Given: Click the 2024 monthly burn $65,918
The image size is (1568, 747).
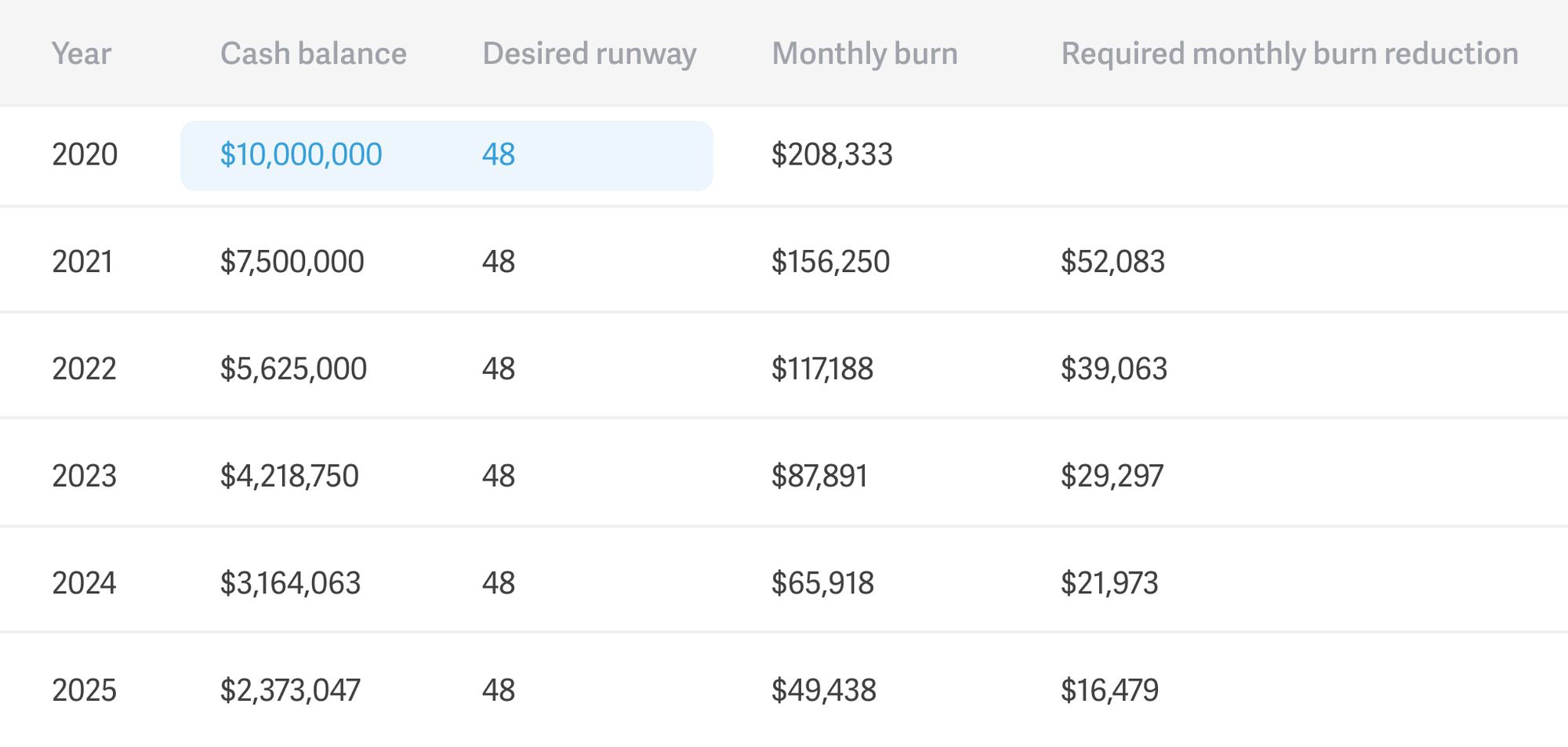Looking at the screenshot, I should (822, 583).
